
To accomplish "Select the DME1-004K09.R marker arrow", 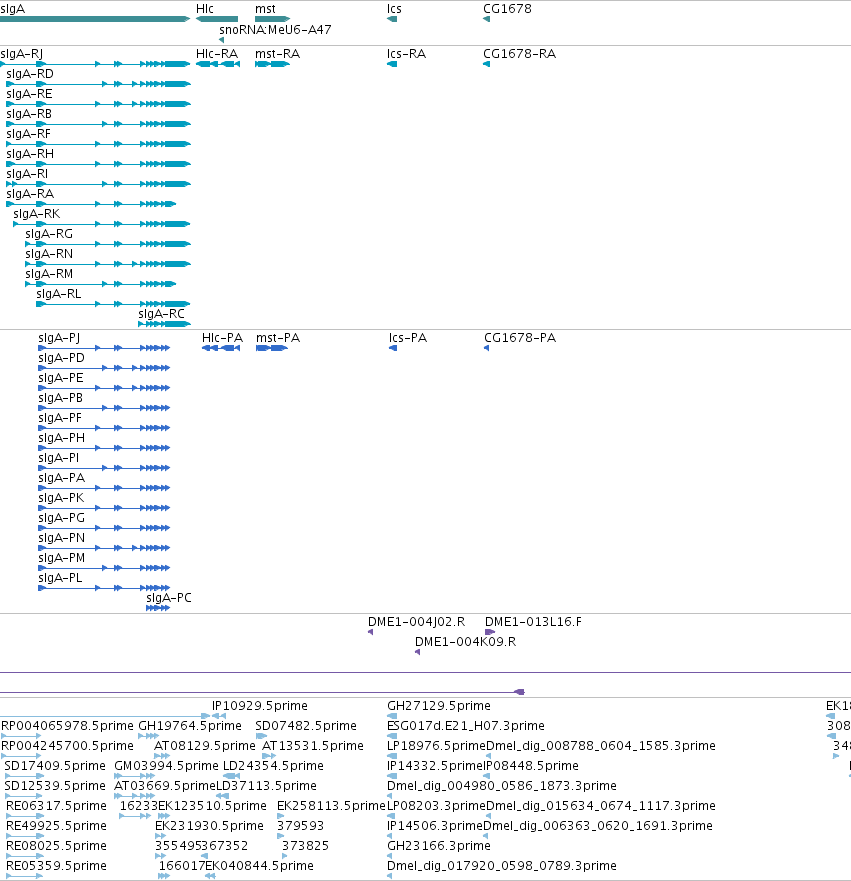I will [417, 652].
